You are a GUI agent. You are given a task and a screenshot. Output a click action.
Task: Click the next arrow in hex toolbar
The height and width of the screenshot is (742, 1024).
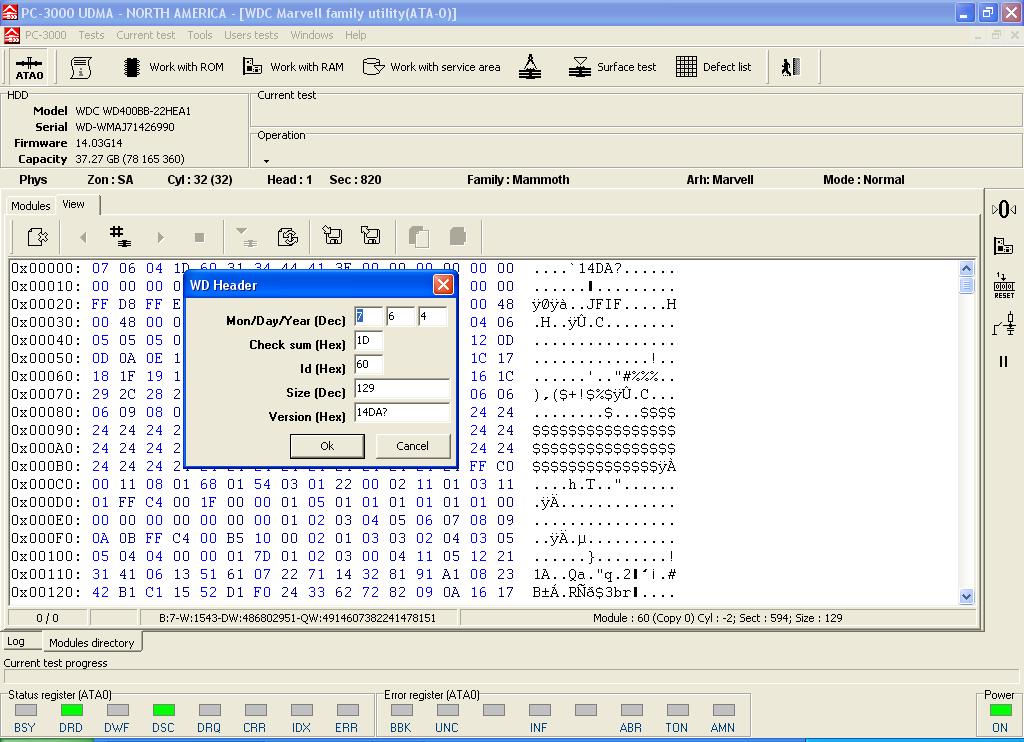161,237
